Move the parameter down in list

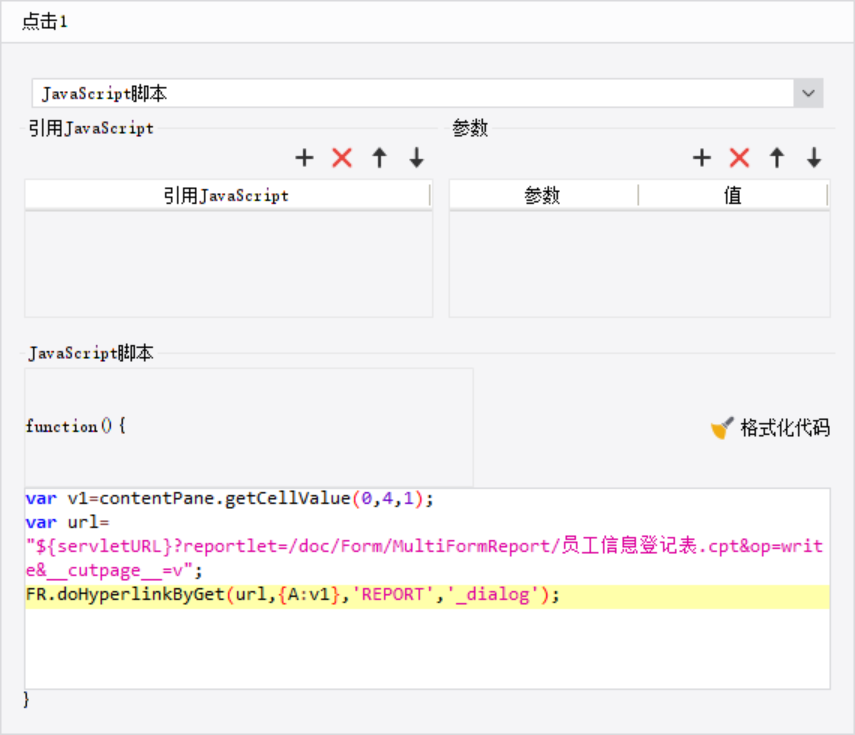click(814, 157)
